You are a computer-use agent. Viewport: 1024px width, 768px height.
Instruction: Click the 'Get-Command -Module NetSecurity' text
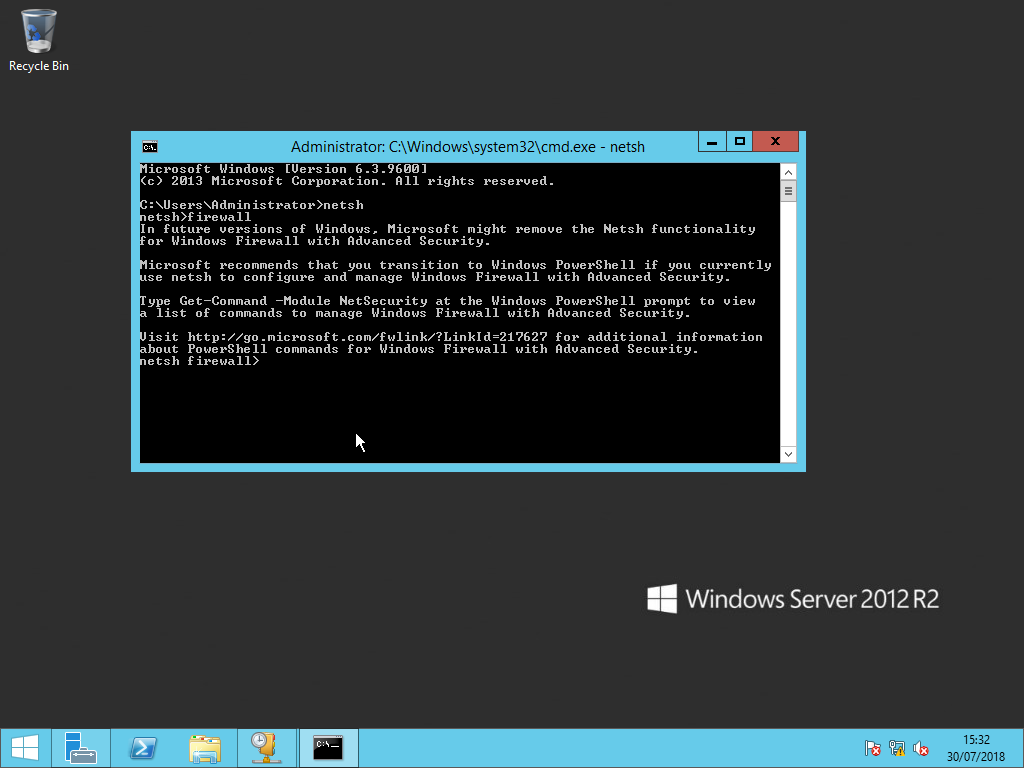pos(303,301)
